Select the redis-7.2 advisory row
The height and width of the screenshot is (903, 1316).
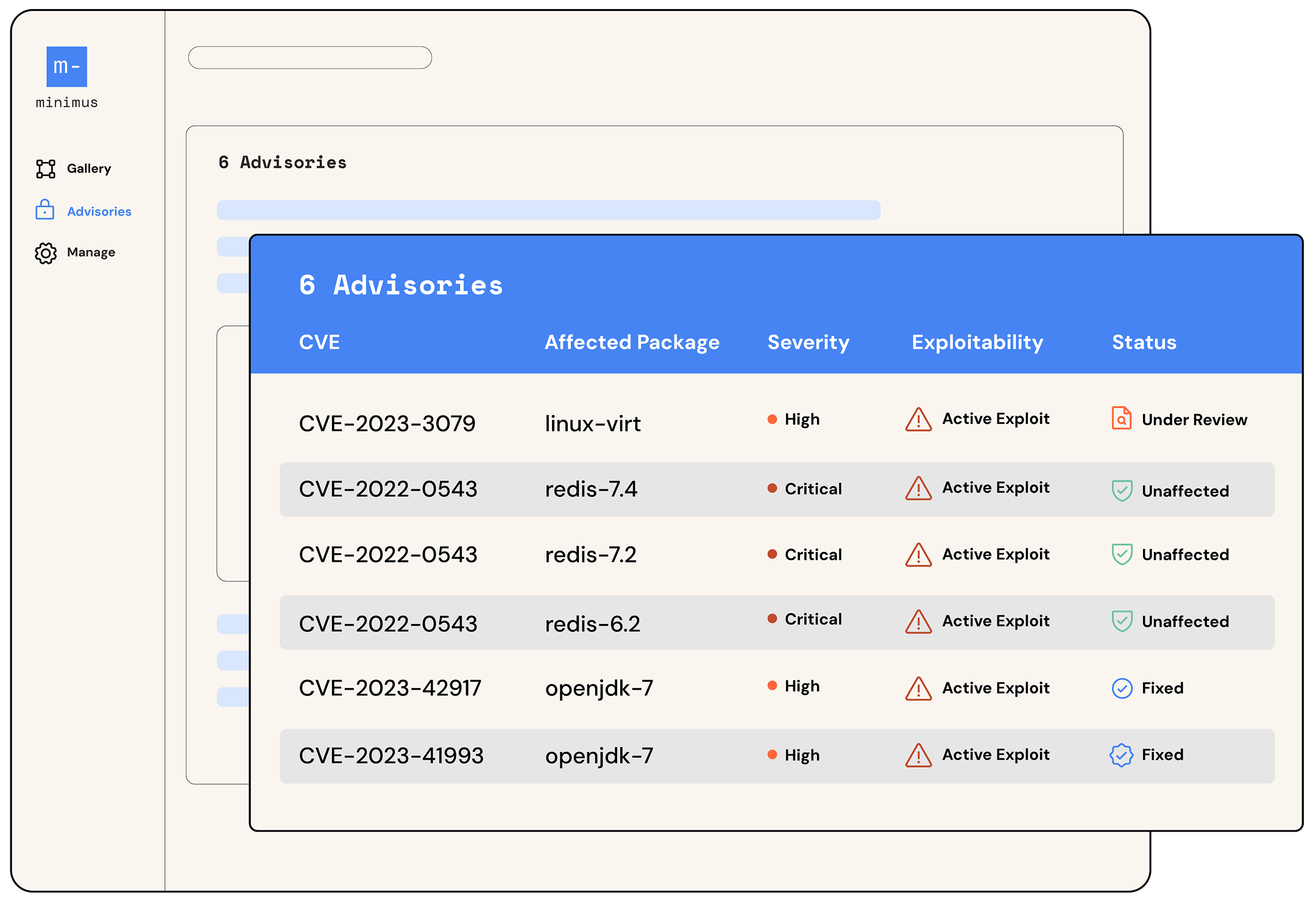[x=590, y=554]
